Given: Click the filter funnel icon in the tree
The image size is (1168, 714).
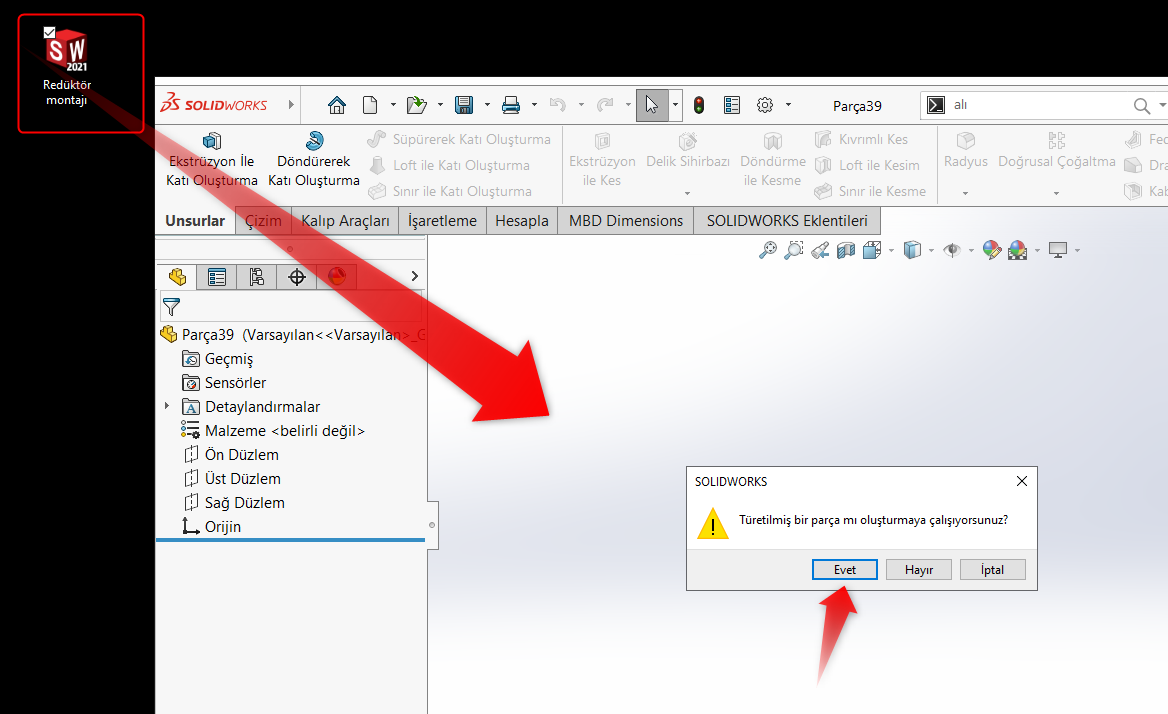Looking at the screenshot, I should click(171, 307).
